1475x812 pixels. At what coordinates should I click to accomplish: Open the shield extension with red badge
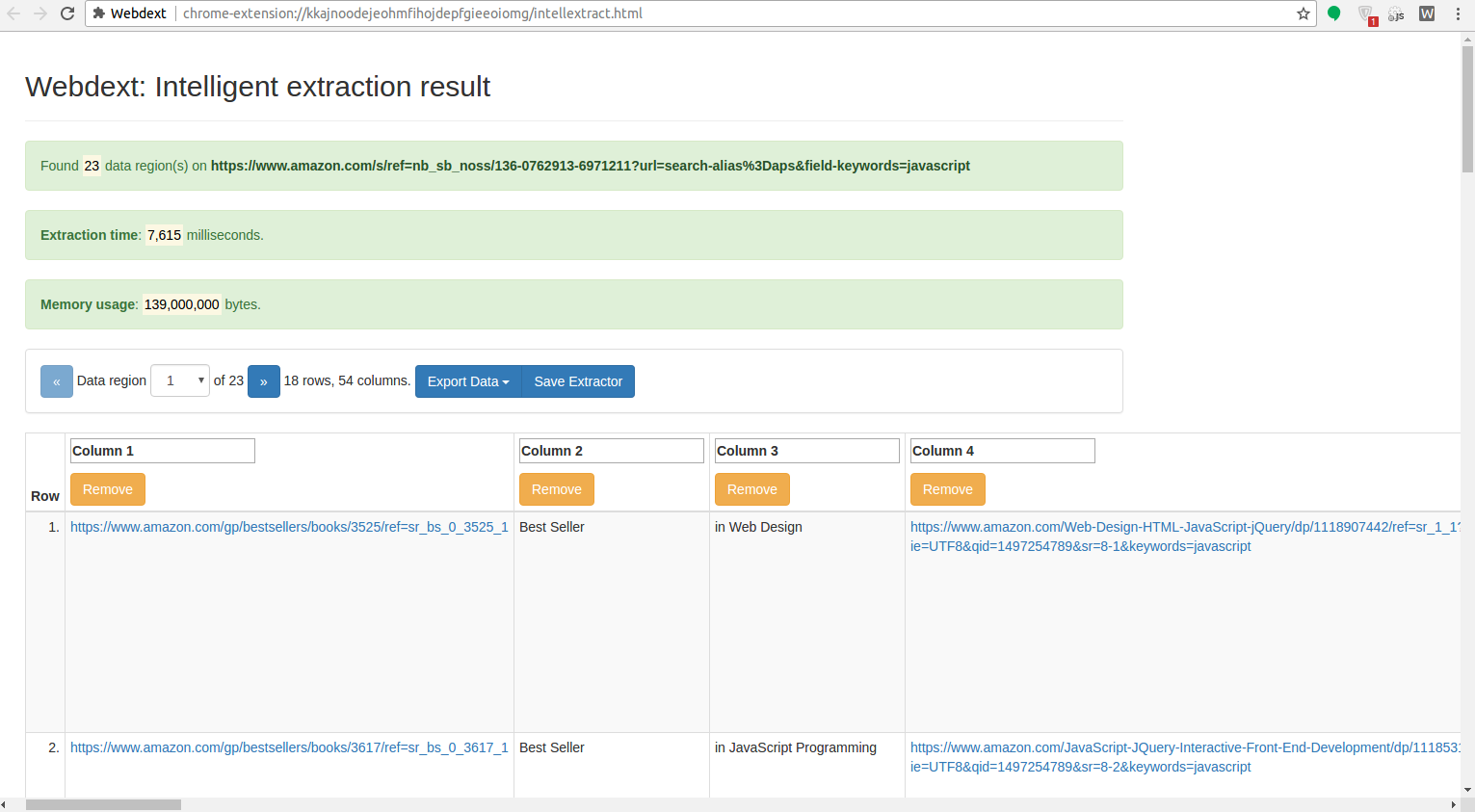[1366, 14]
